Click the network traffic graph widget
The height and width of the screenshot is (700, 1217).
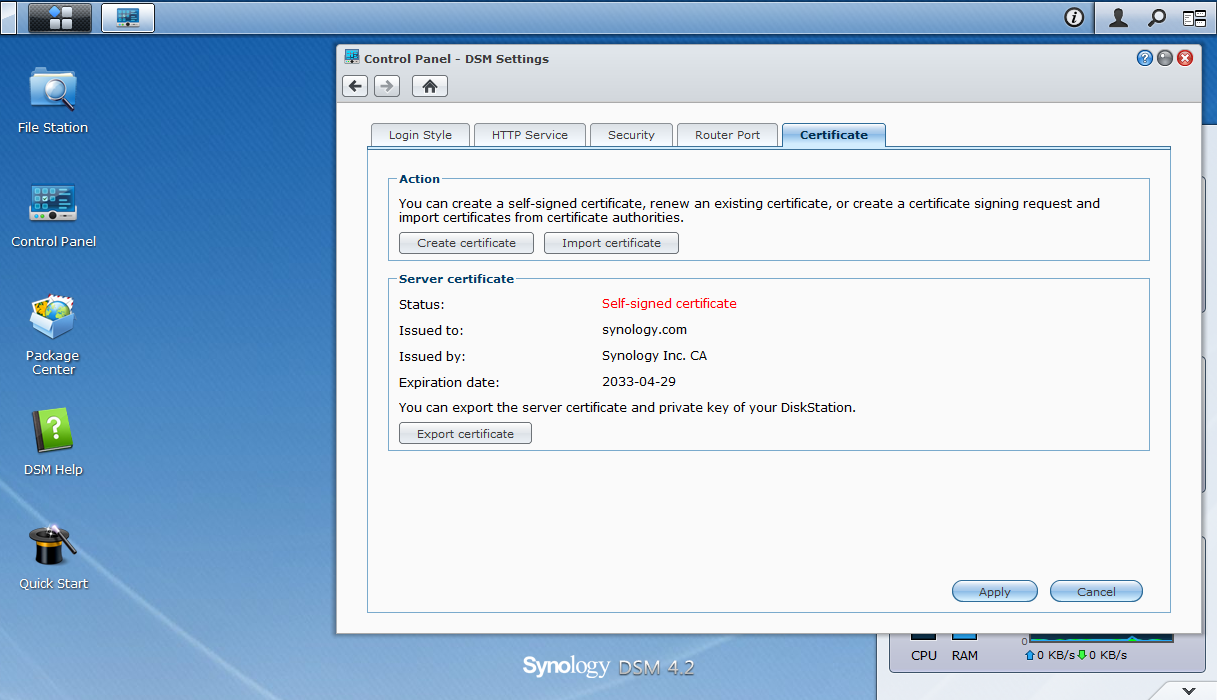(1101, 637)
